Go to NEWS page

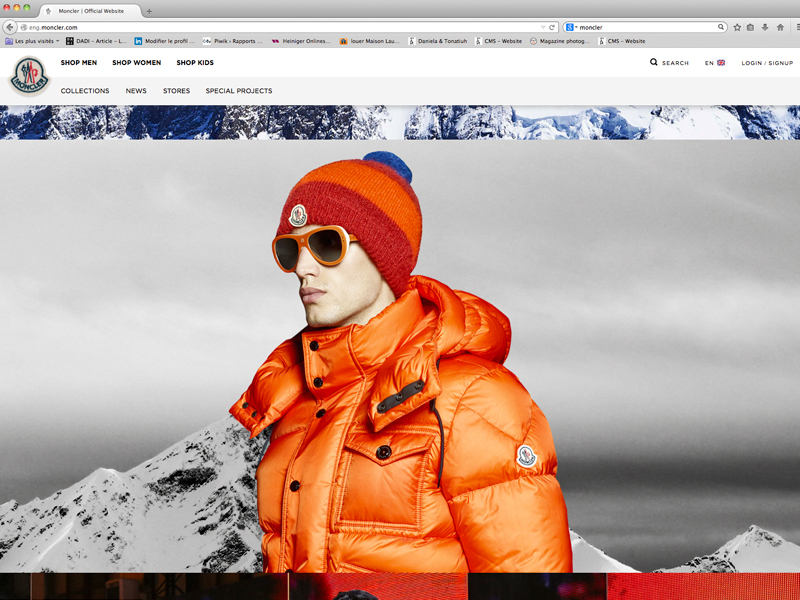pos(136,91)
